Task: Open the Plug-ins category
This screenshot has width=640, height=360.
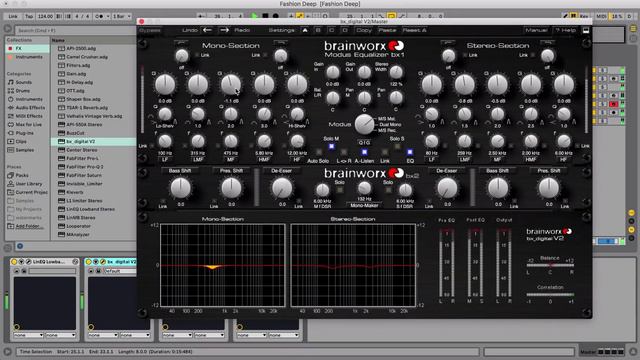Action: pos(24,133)
